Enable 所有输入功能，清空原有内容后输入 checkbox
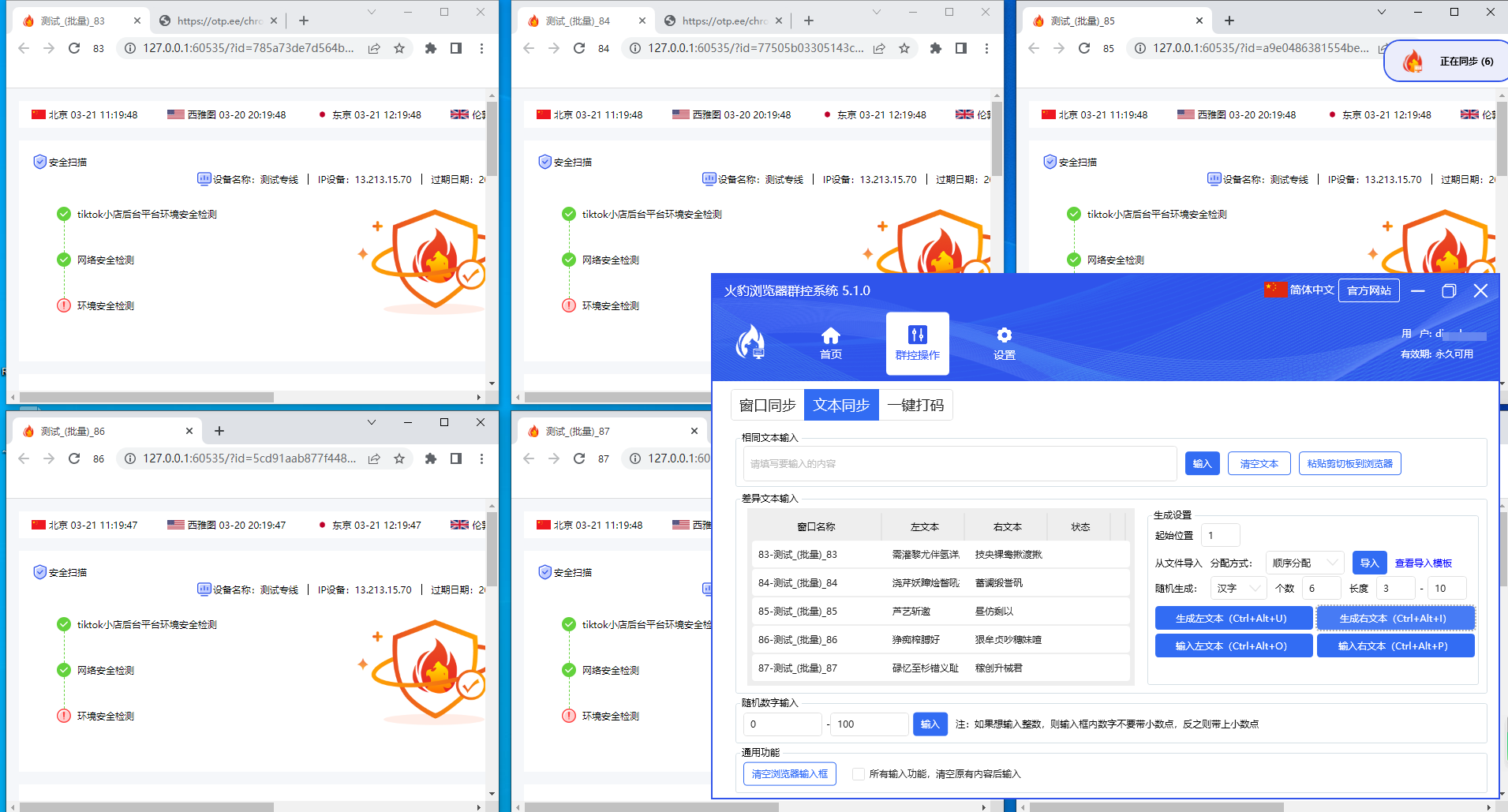The width and height of the screenshot is (1508, 812). pyautogui.click(x=858, y=774)
